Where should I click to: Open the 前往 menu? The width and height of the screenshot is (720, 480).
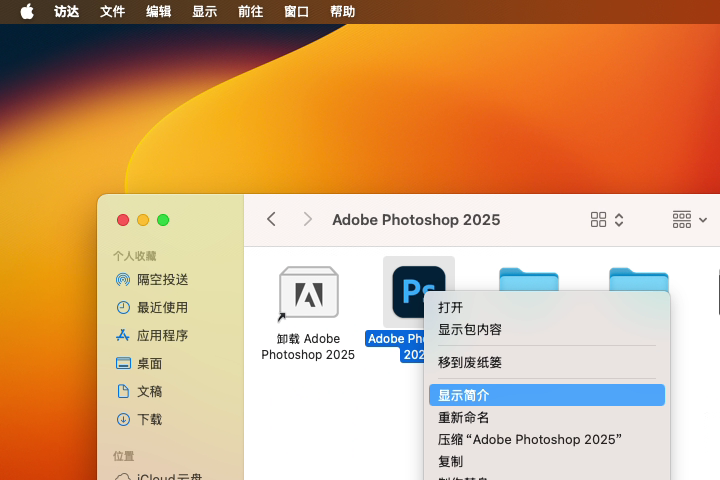[250, 11]
